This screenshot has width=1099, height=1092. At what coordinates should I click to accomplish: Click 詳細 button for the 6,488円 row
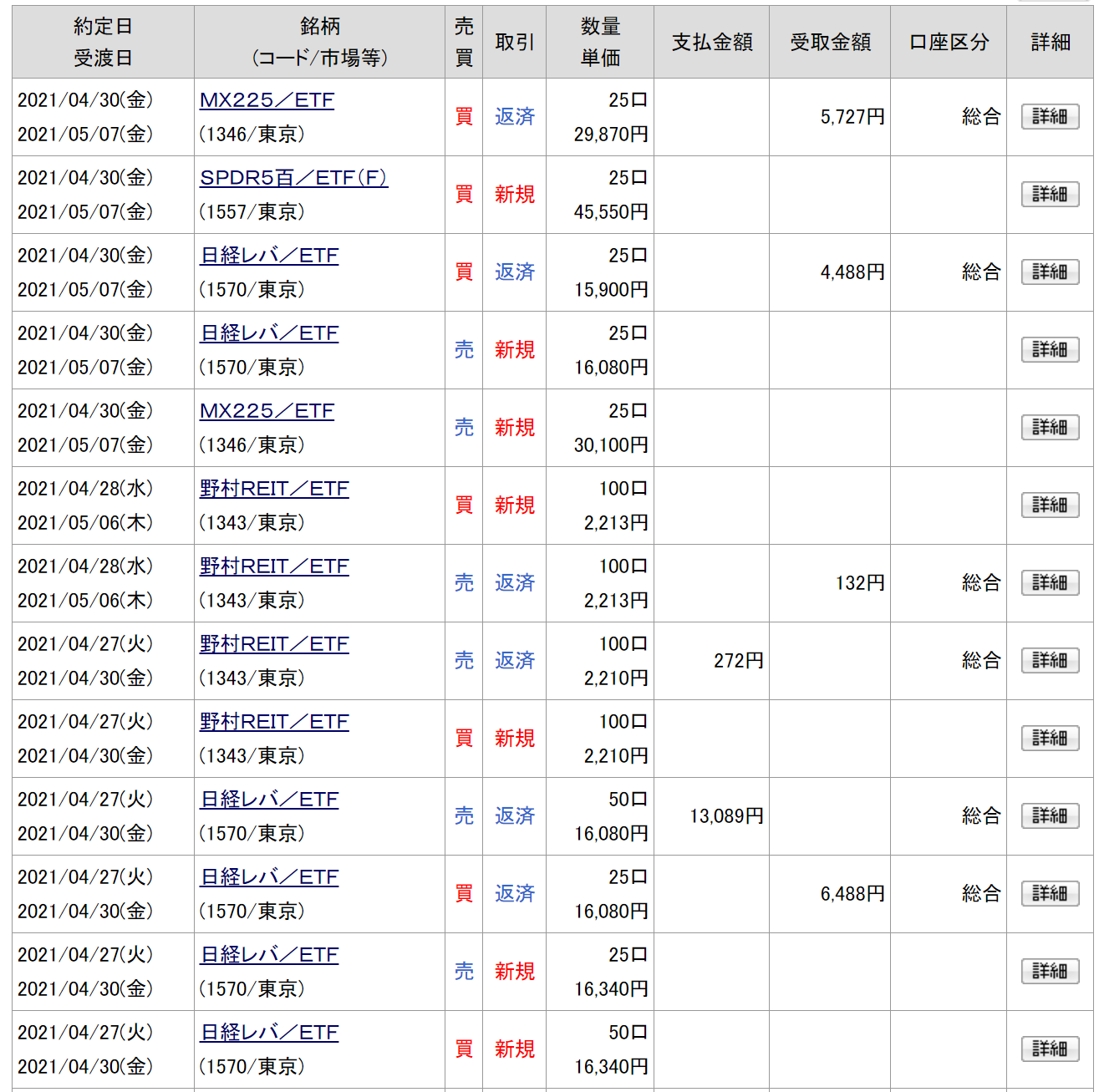1050,894
